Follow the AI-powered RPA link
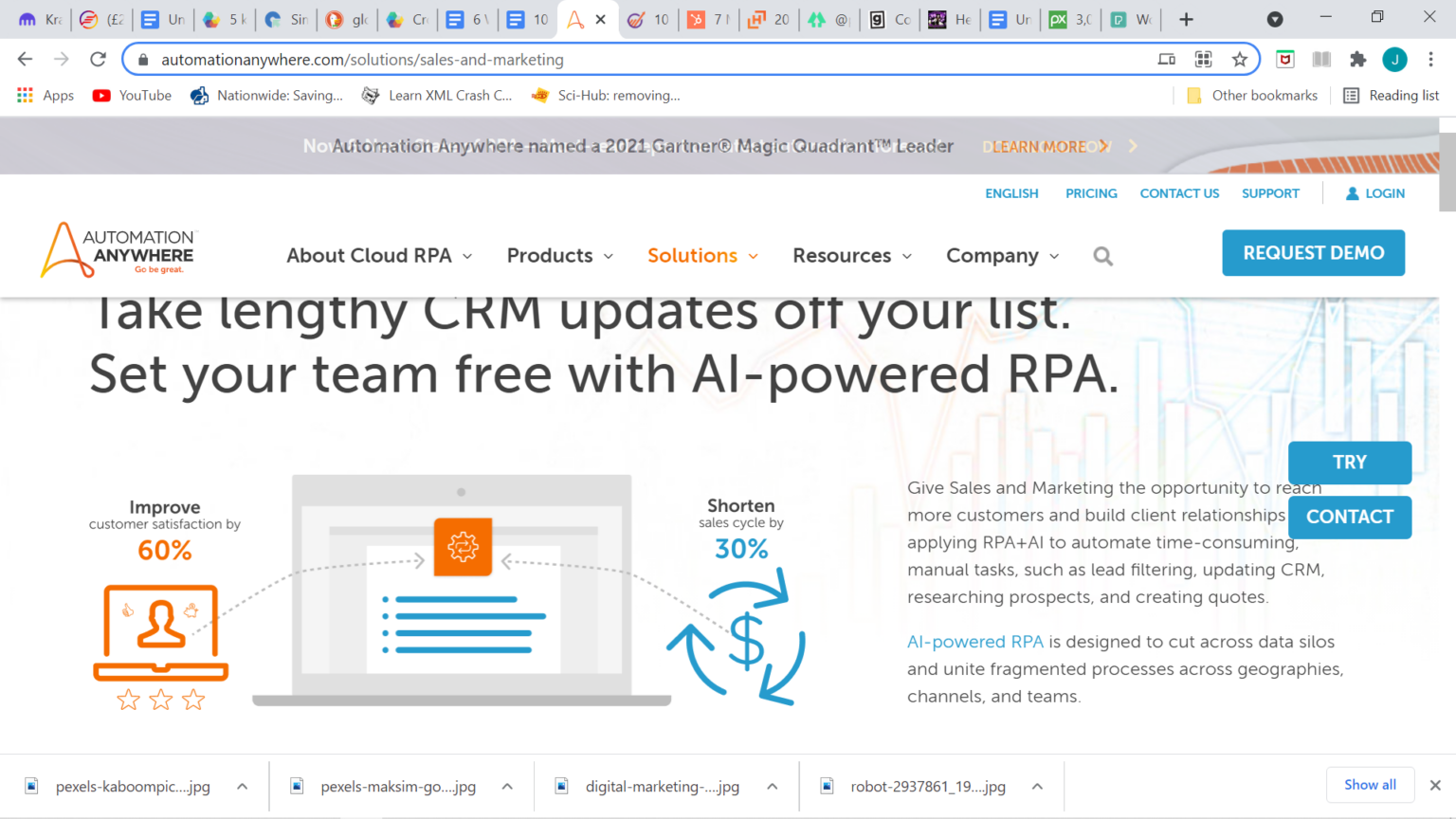The width and height of the screenshot is (1456, 819). click(x=974, y=641)
